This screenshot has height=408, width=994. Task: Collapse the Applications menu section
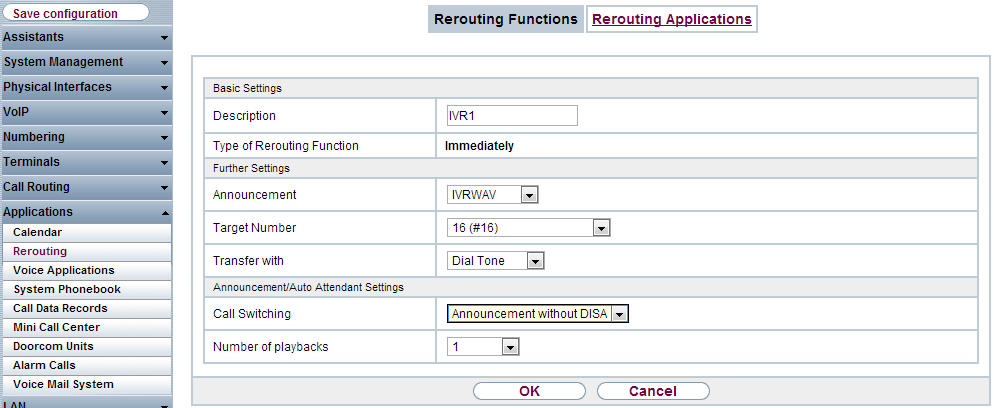[x=86, y=212]
